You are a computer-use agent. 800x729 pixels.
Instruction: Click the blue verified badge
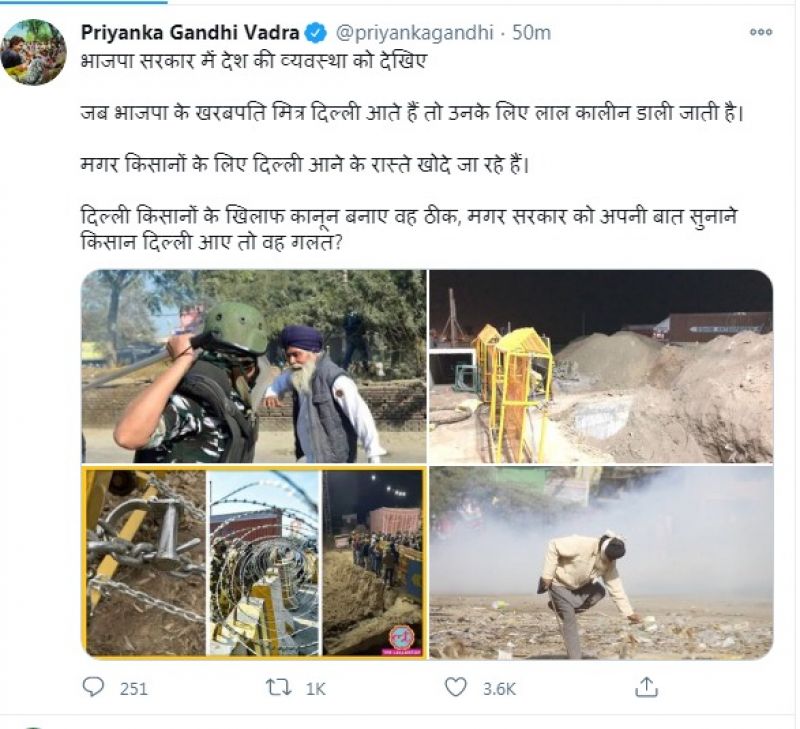tap(316, 33)
